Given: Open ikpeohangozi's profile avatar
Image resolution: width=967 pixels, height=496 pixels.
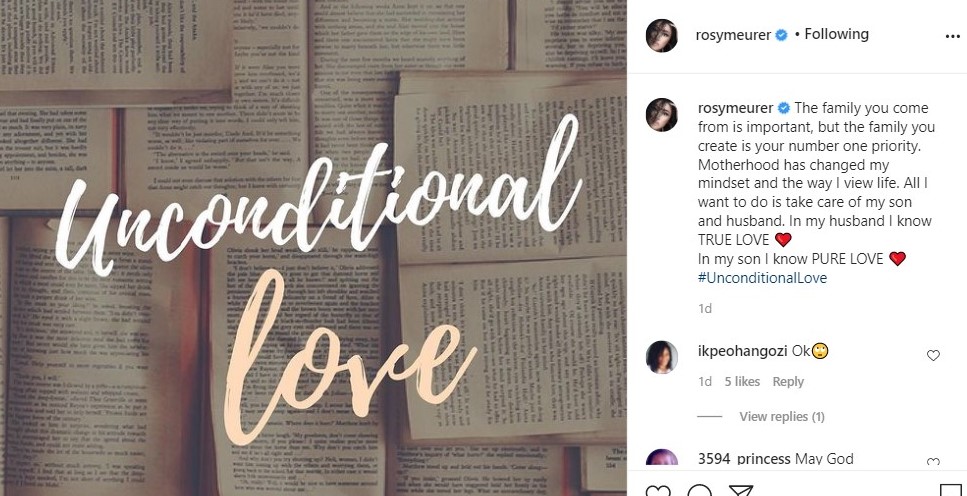Looking at the screenshot, I should click(x=662, y=357).
